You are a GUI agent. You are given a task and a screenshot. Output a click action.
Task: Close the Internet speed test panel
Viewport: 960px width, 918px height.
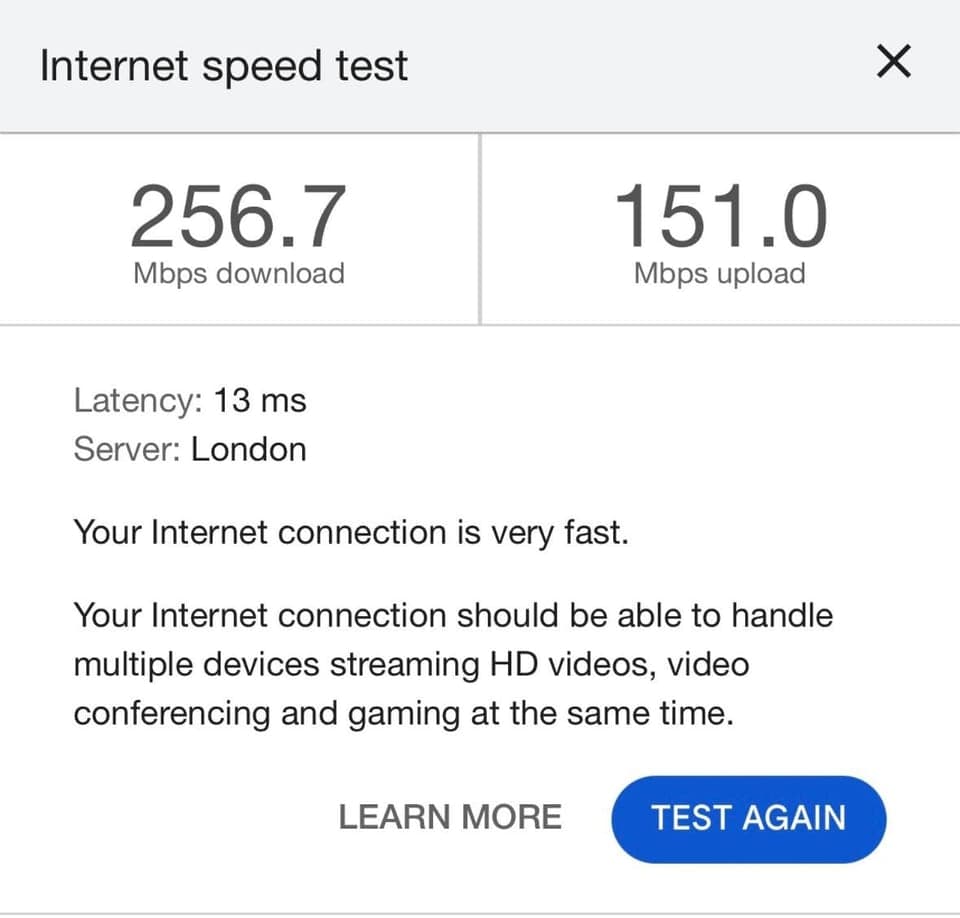coord(893,64)
